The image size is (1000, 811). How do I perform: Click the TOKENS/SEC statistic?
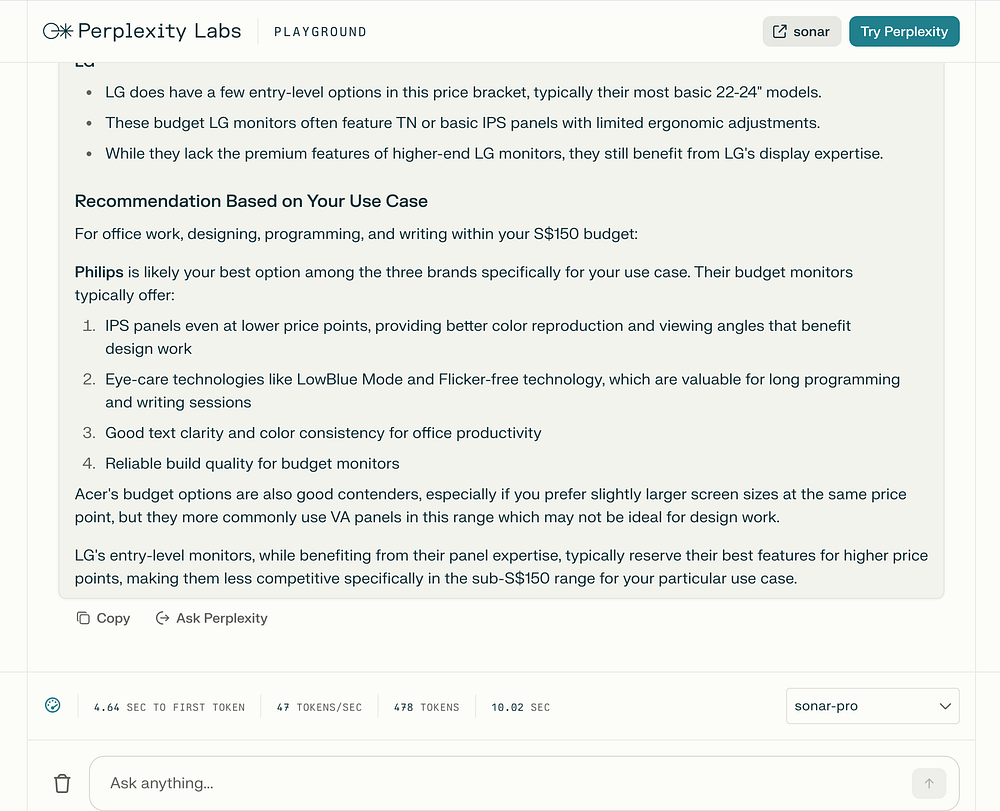click(319, 707)
